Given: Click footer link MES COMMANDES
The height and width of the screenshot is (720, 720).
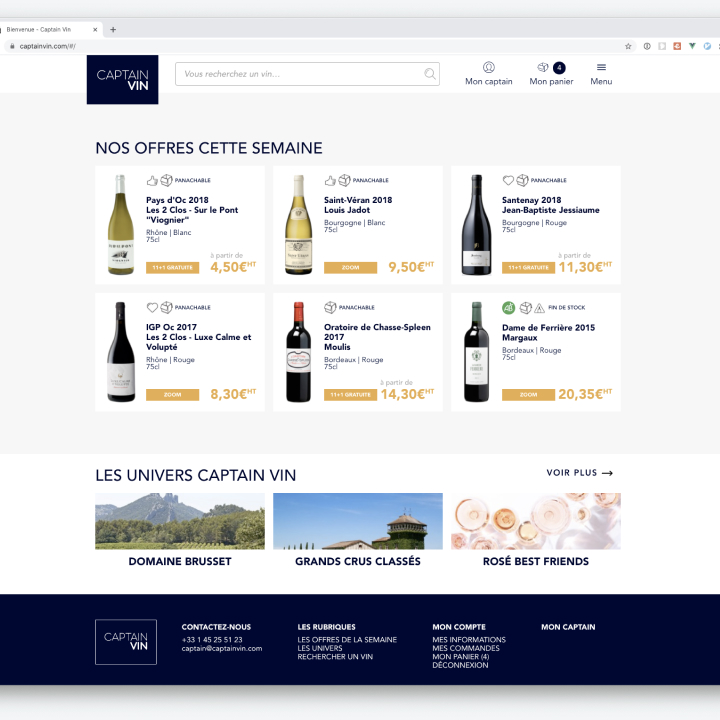Looking at the screenshot, I should [466, 648].
